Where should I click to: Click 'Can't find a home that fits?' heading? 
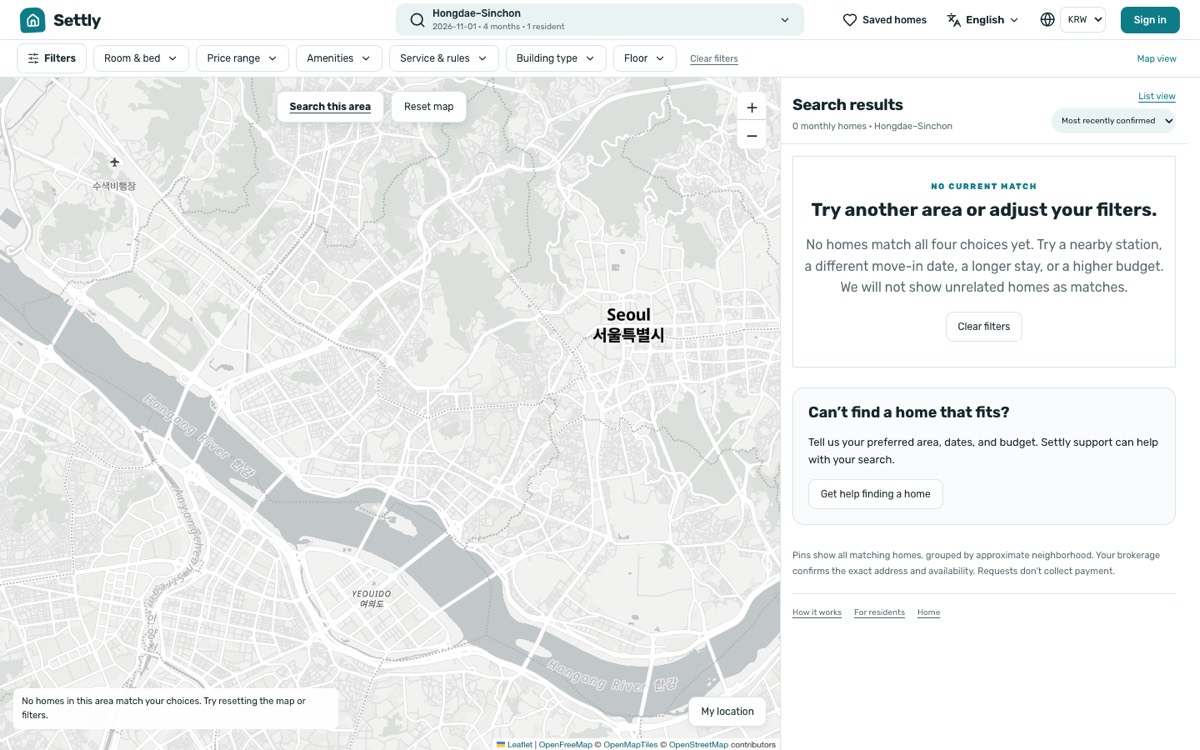[908, 412]
